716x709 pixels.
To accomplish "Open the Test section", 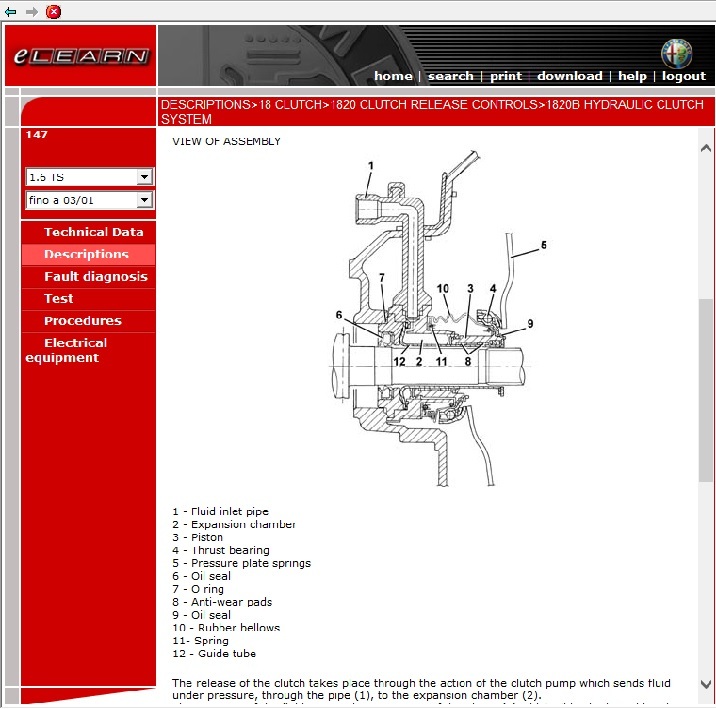I will click(x=58, y=299).
